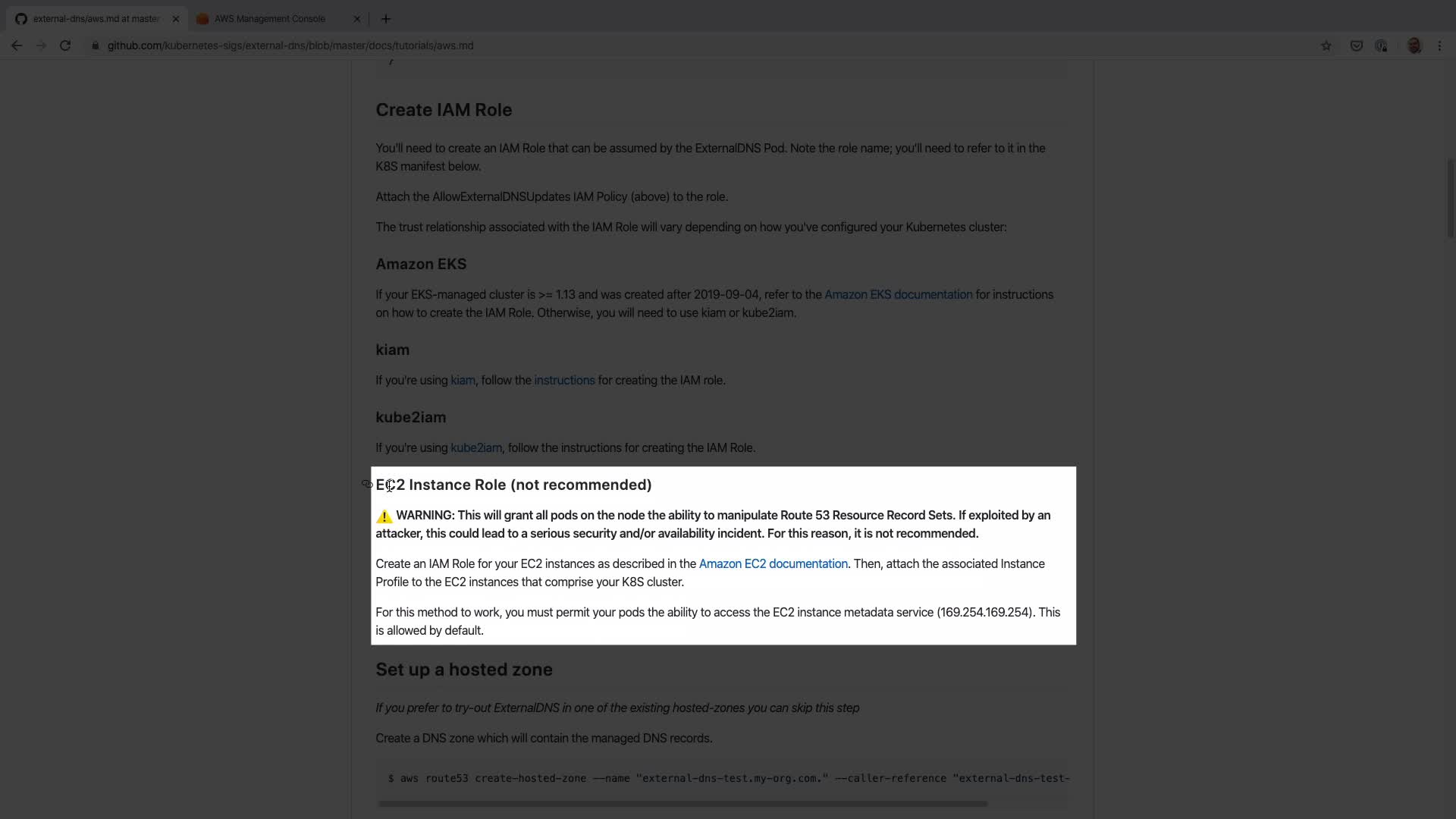The height and width of the screenshot is (819, 1456).
Task: Select the external-dns/aws.md GitHub tab
Action: point(95,19)
